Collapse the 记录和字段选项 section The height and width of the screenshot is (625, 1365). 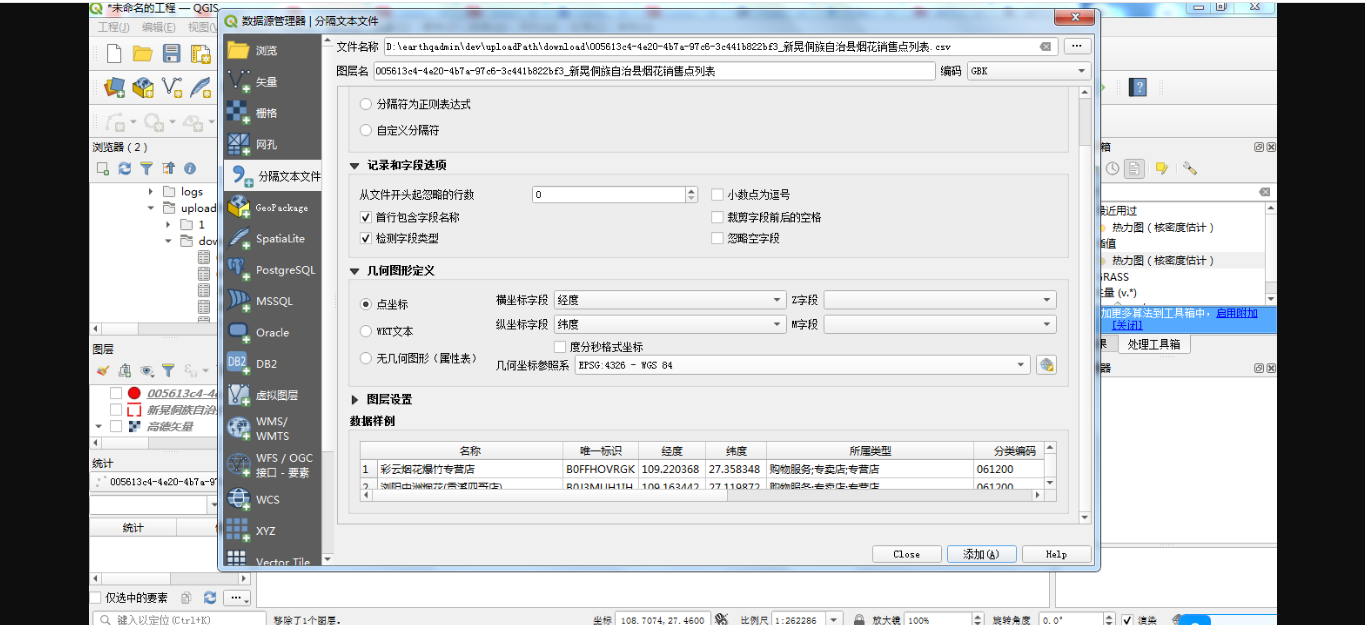pos(354,166)
